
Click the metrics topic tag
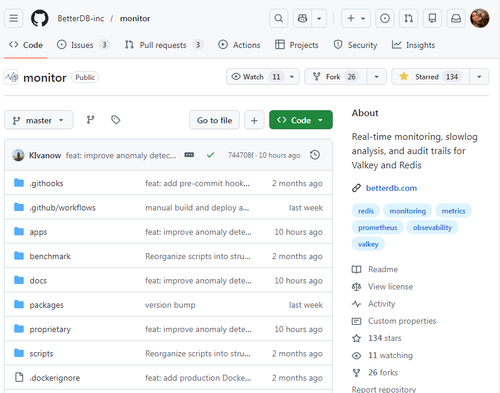pos(453,211)
